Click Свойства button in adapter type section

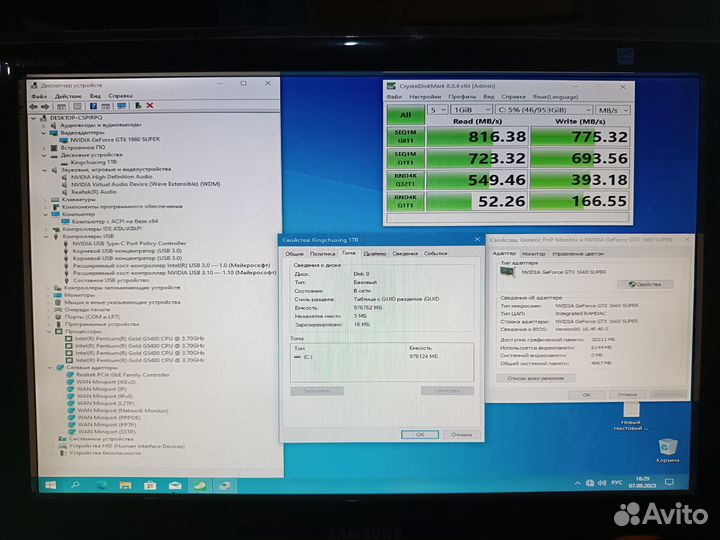coord(645,284)
